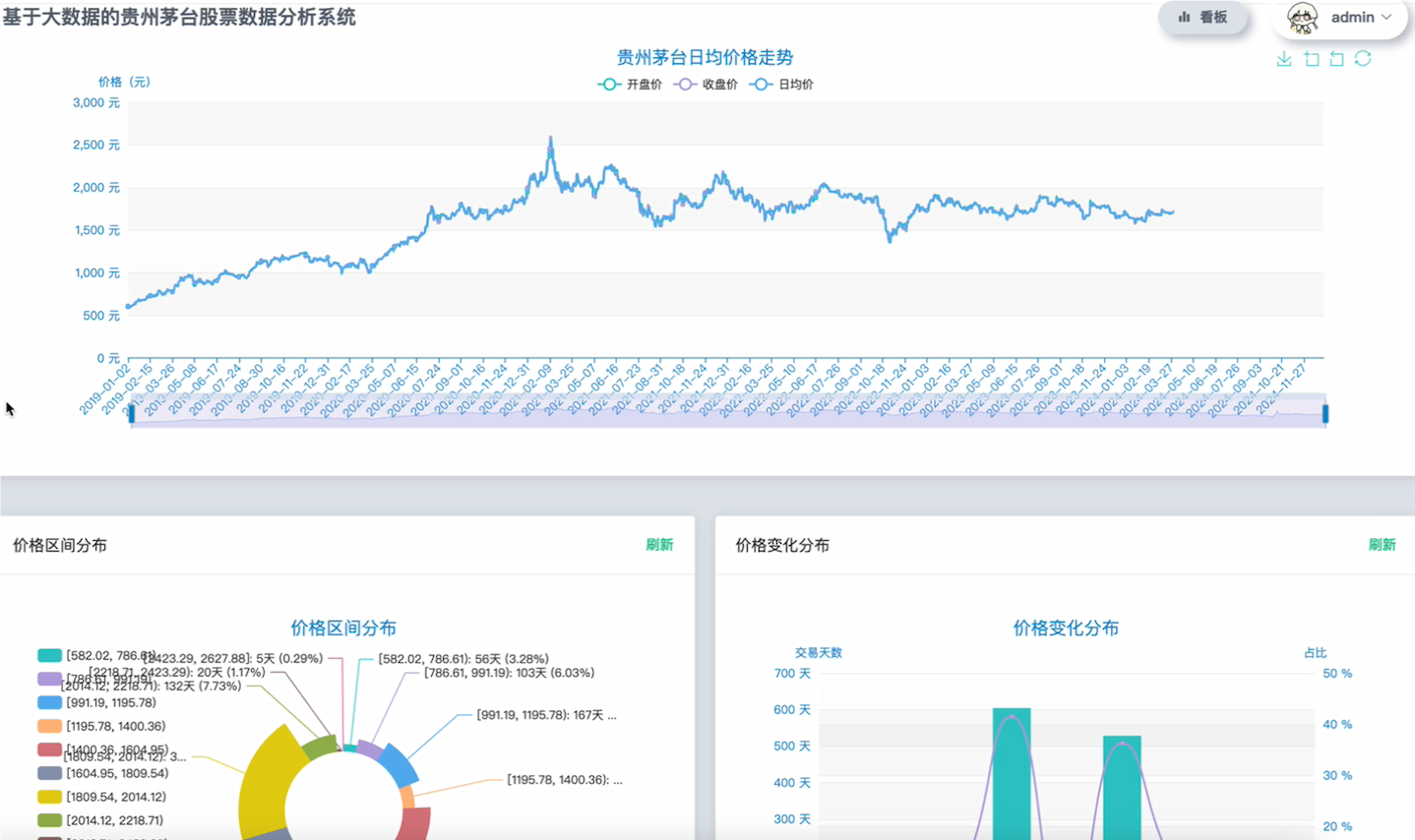This screenshot has height=840, width=1415.
Task: Click the 占比 axis title
Action: click(x=1316, y=653)
